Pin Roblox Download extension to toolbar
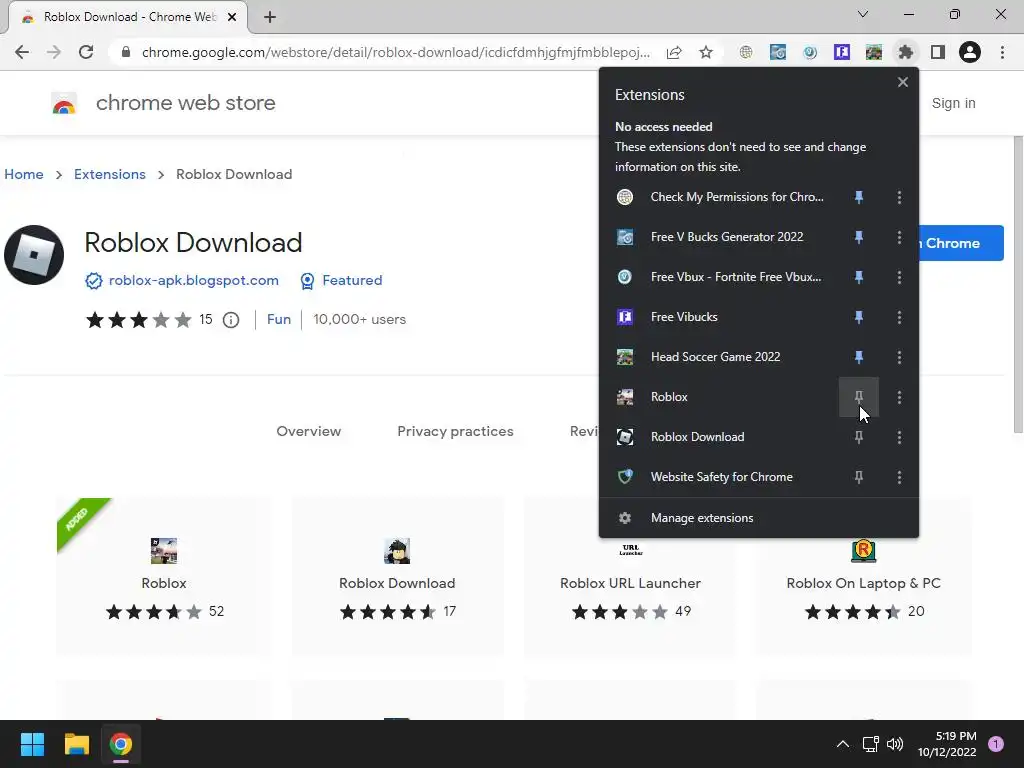The height and width of the screenshot is (768, 1024). click(x=859, y=437)
